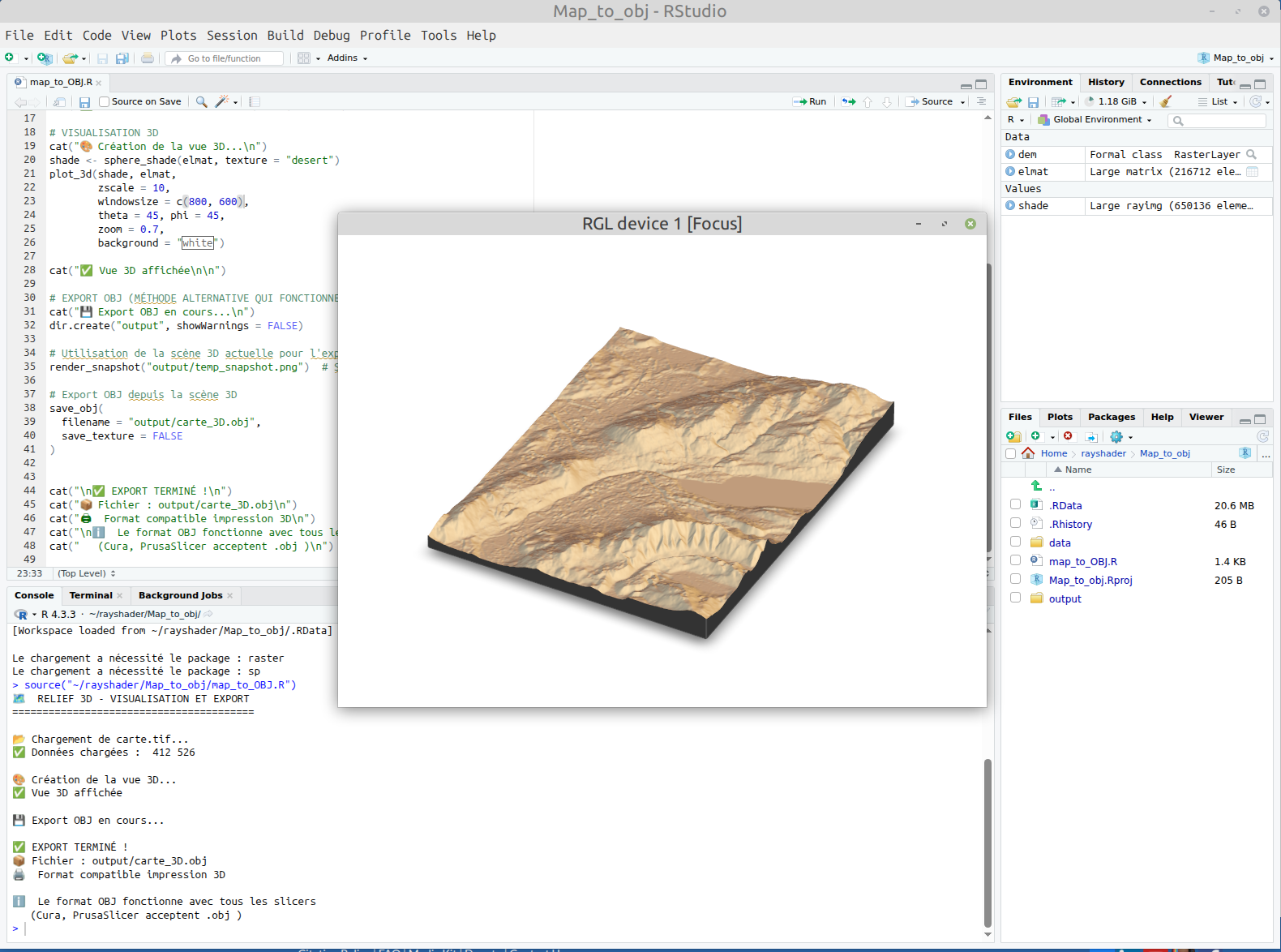Viewport: 1281px width, 952px height.
Task: Expand the Addins dropdown menu
Action: click(x=347, y=58)
